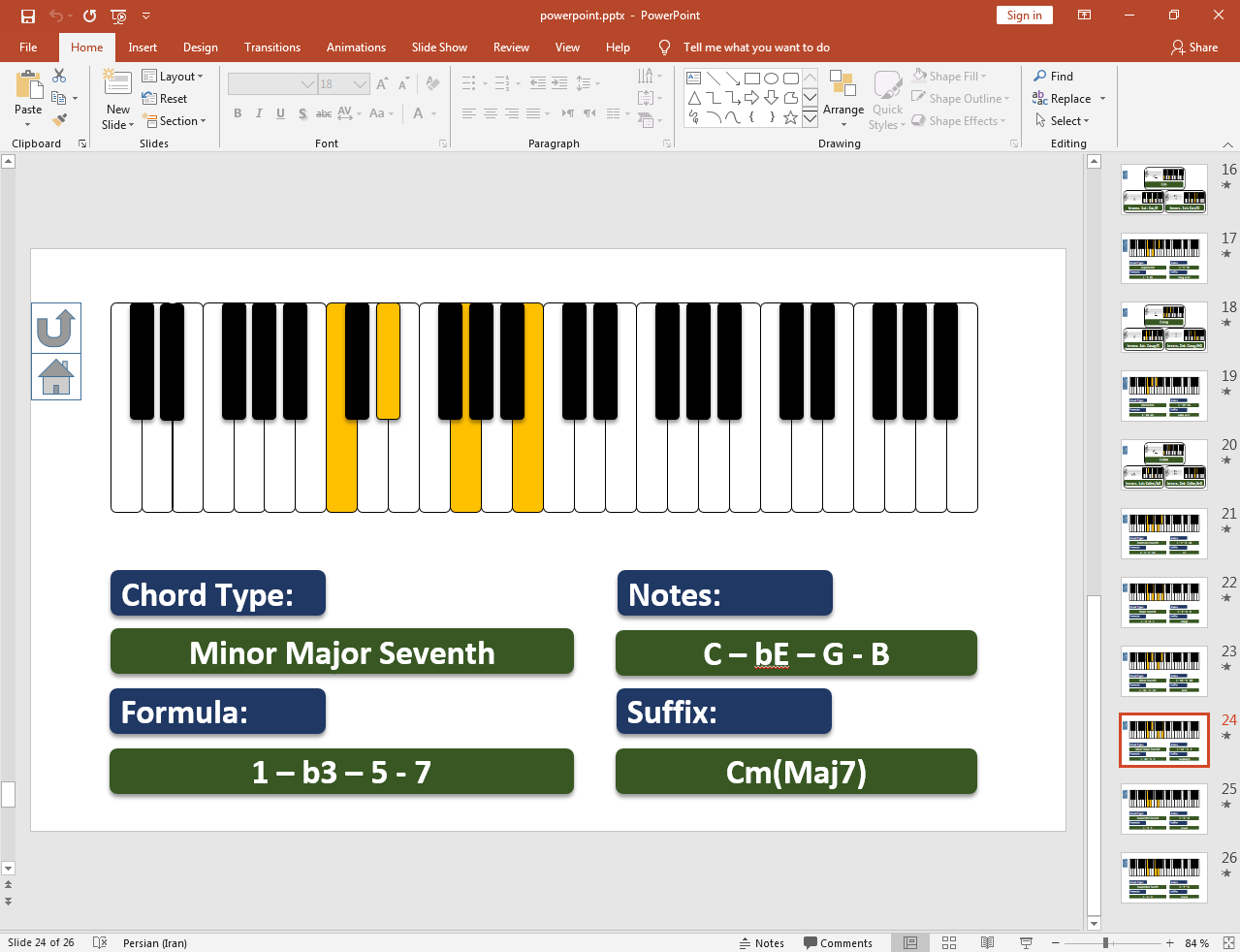Click the Ribbon Display Options icon
The image size is (1240, 952).
1085,16
